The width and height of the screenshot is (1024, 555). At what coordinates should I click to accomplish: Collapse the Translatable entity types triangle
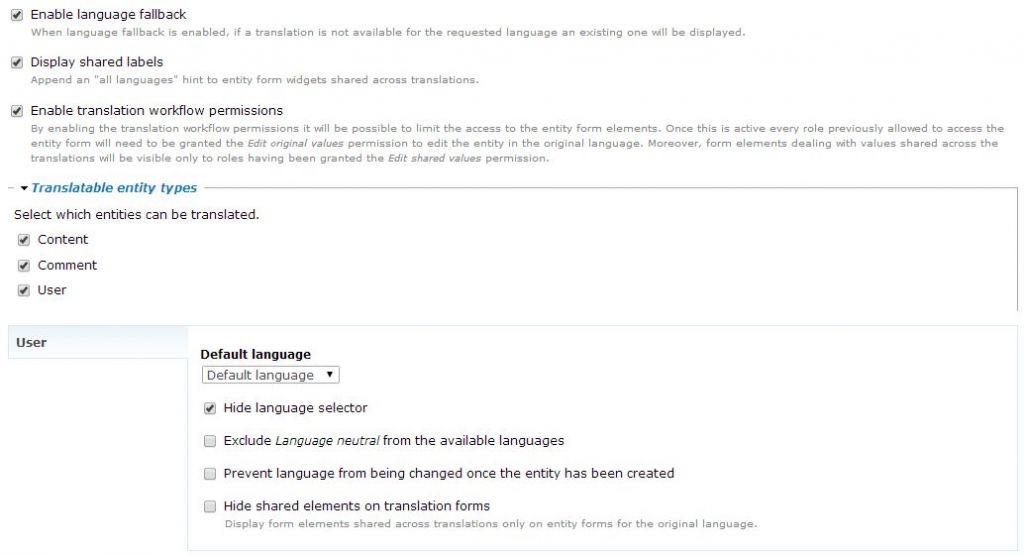coord(24,188)
